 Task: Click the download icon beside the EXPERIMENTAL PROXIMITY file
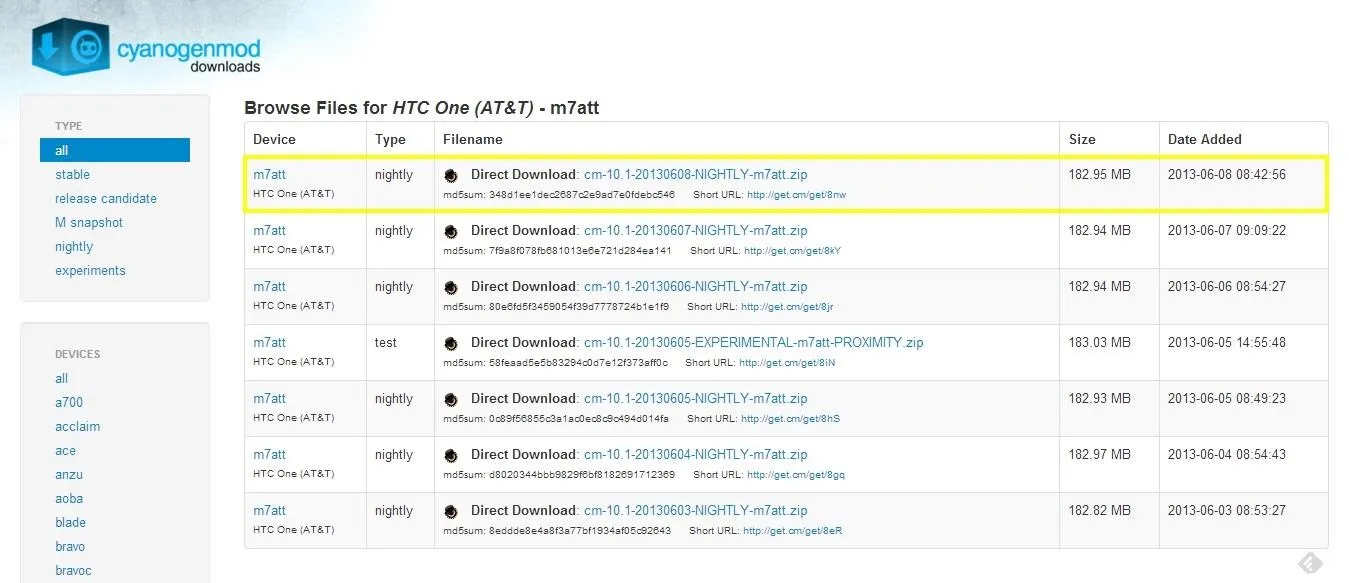click(x=452, y=343)
